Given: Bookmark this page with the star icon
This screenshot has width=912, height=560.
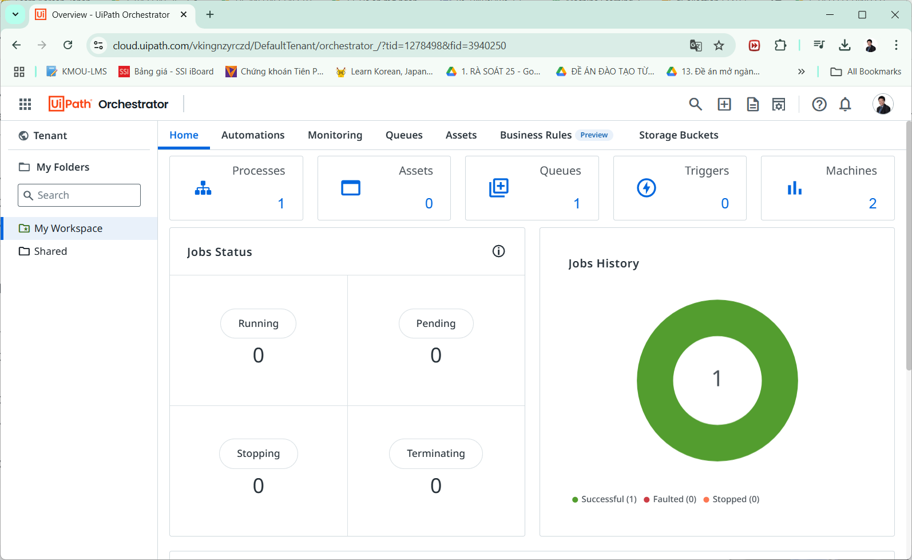Looking at the screenshot, I should point(719,45).
